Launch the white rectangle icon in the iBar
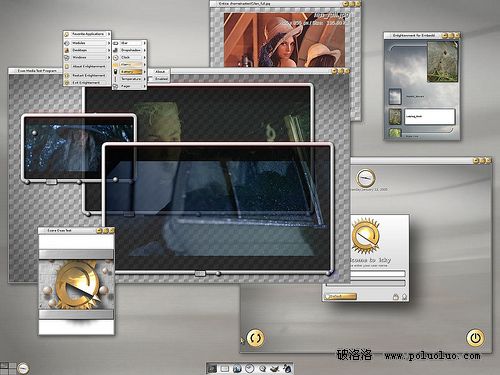Image resolution: width=500 pixels, height=375 pixels. (225, 369)
